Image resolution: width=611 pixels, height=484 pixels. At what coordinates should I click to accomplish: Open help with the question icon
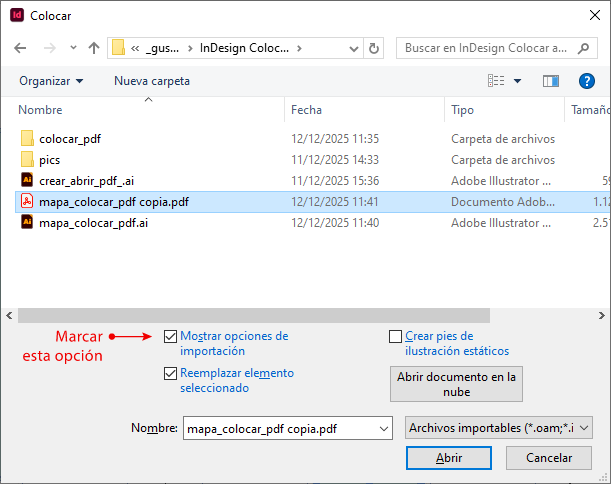tap(586, 81)
